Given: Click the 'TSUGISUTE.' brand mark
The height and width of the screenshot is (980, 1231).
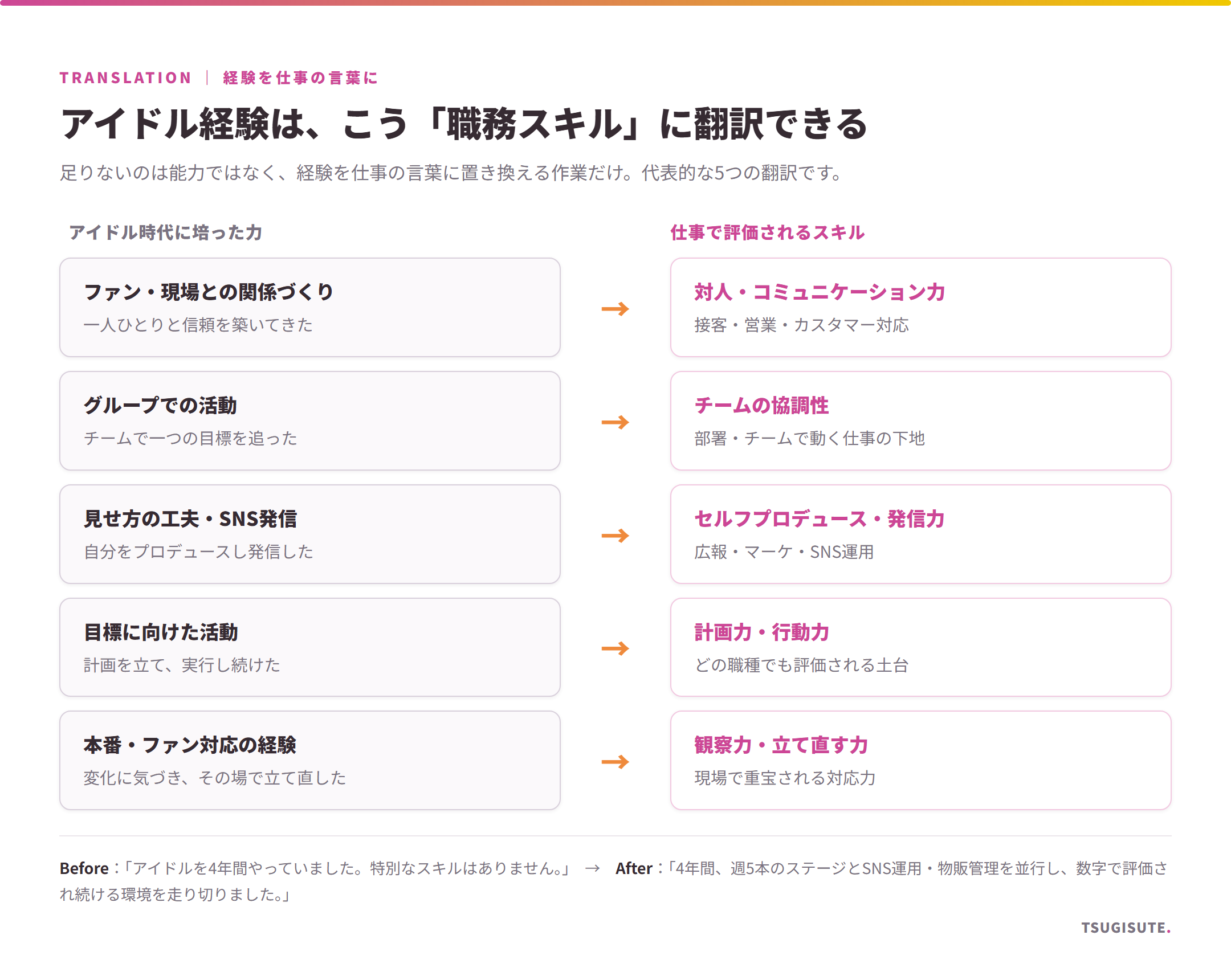Looking at the screenshot, I should click(x=1126, y=928).
